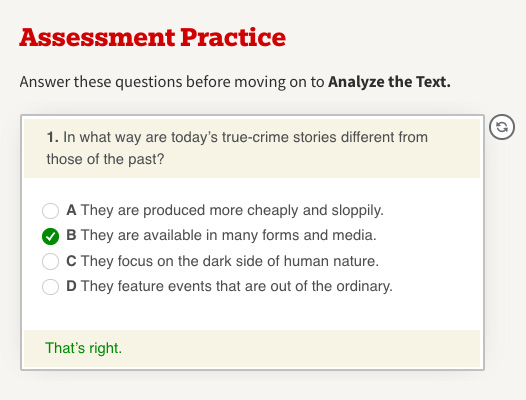Click the green 'That's right.' feedback message
Viewport: 526px width, 400px height.
pyautogui.click(x=84, y=348)
